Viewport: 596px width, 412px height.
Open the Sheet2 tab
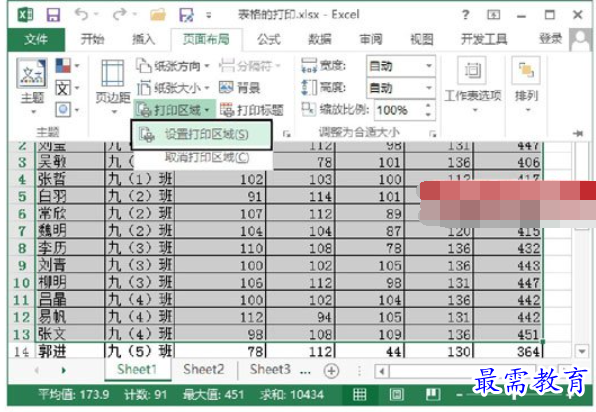[203, 369]
